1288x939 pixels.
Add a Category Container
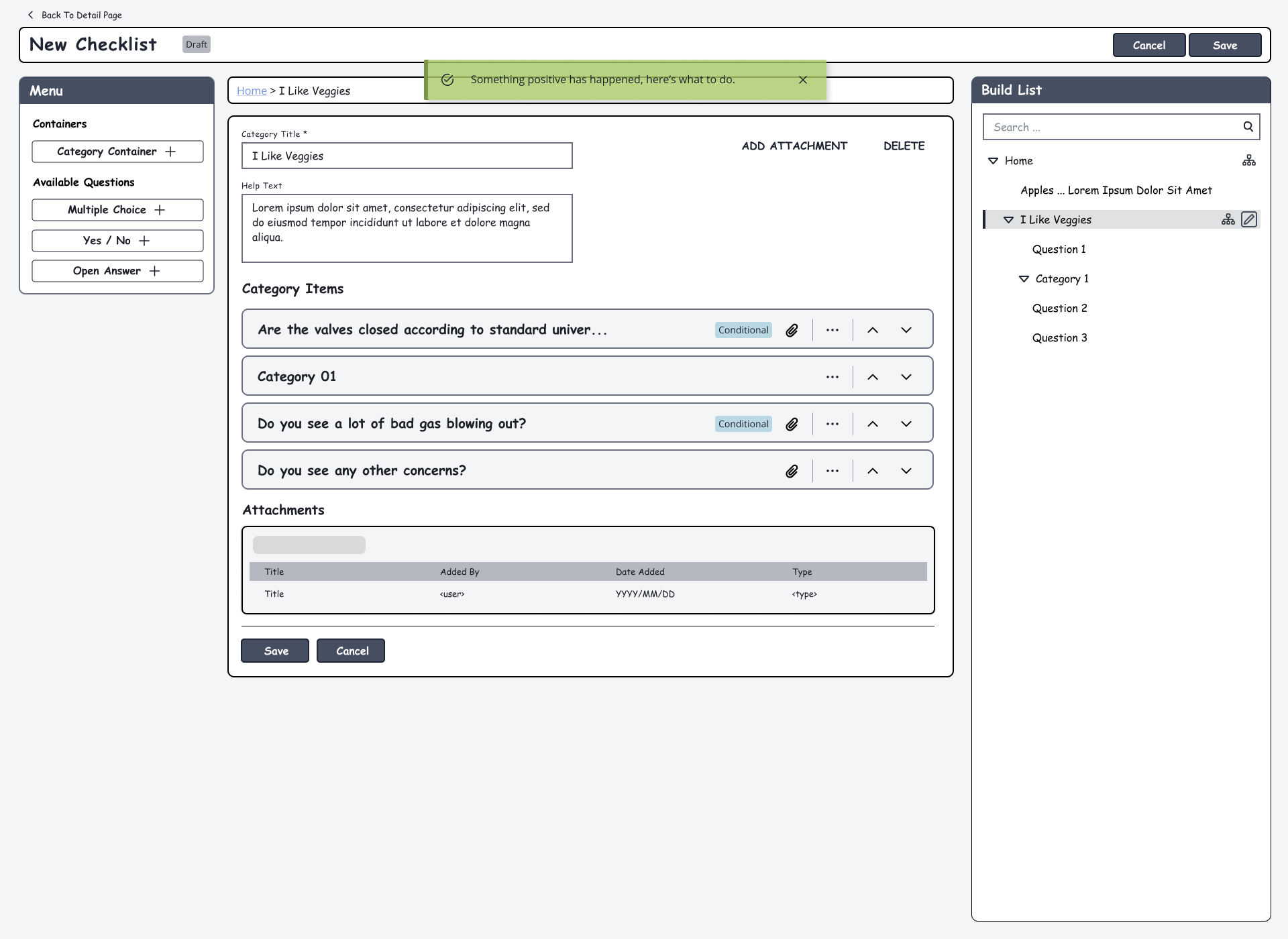pyautogui.click(x=117, y=152)
